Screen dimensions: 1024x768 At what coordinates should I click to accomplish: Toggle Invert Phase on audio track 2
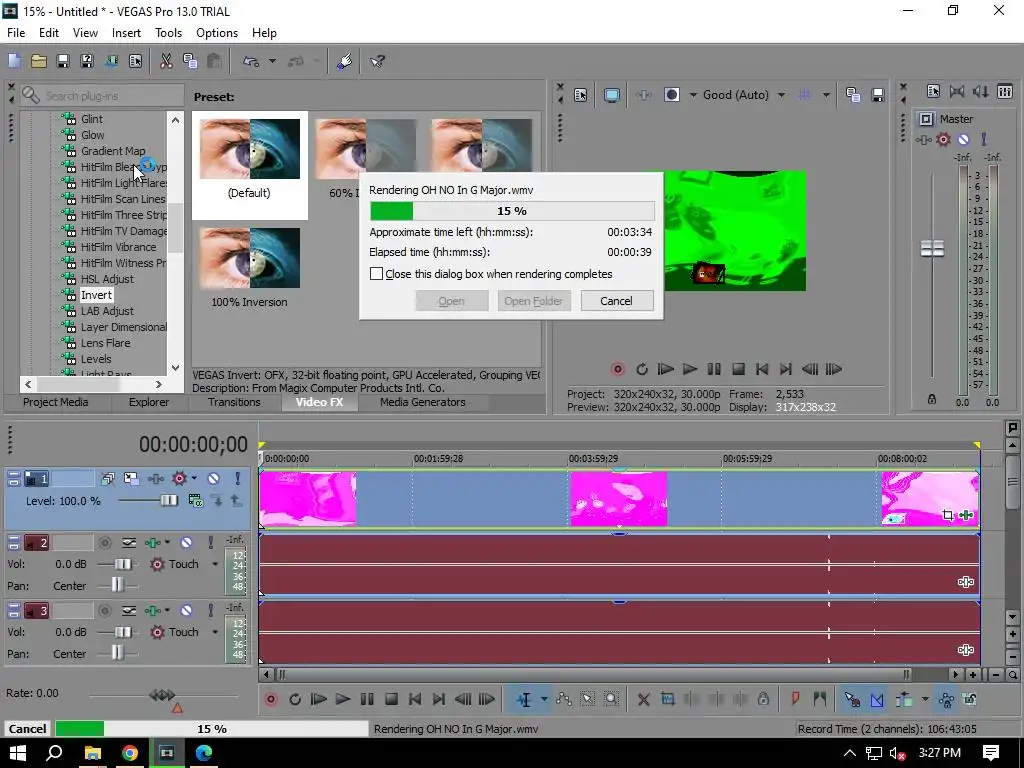click(x=129, y=542)
